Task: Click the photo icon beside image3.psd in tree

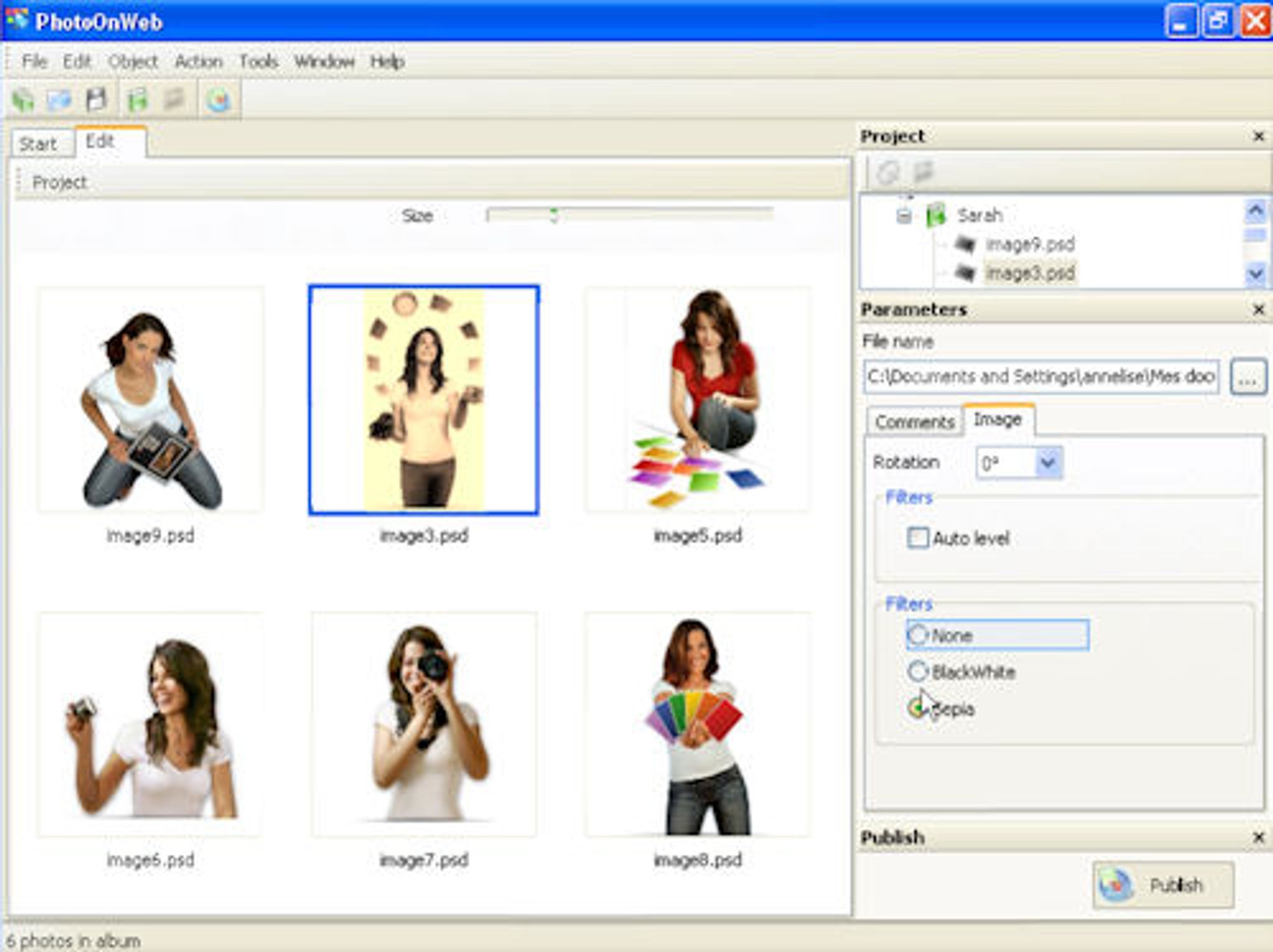Action: (965, 273)
